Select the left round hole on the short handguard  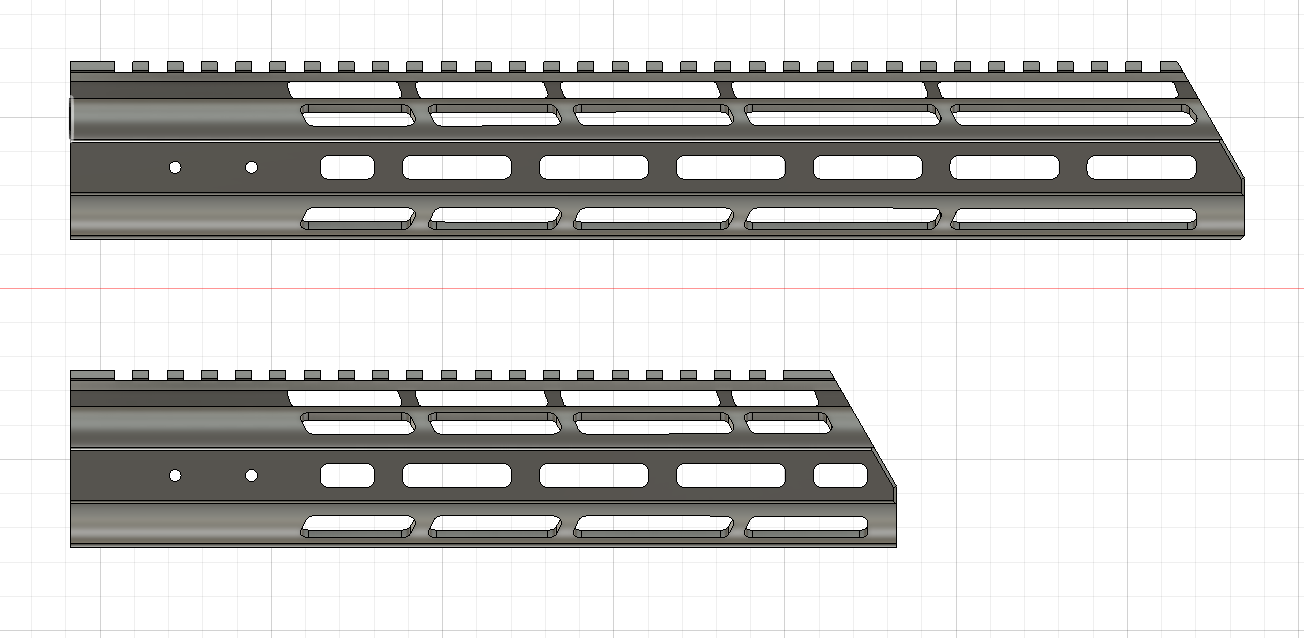(175, 475)
